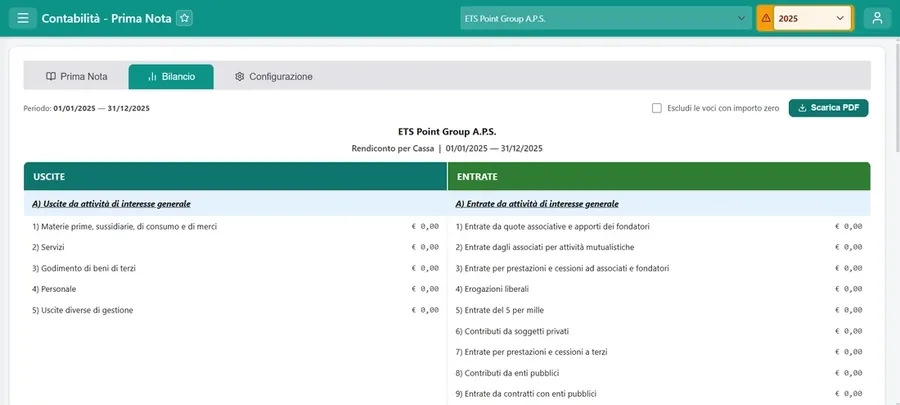
Task: Click the Rendiconto per Cassa subtitle
Action: pyautogui.click(x=447, y=149)
